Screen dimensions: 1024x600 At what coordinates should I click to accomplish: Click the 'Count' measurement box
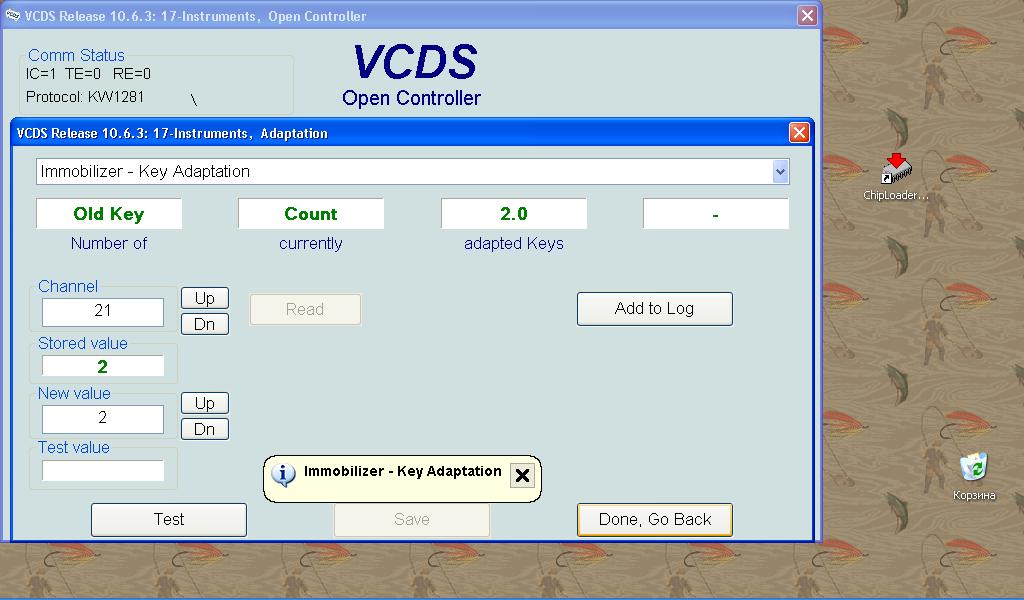pos(311,214)
